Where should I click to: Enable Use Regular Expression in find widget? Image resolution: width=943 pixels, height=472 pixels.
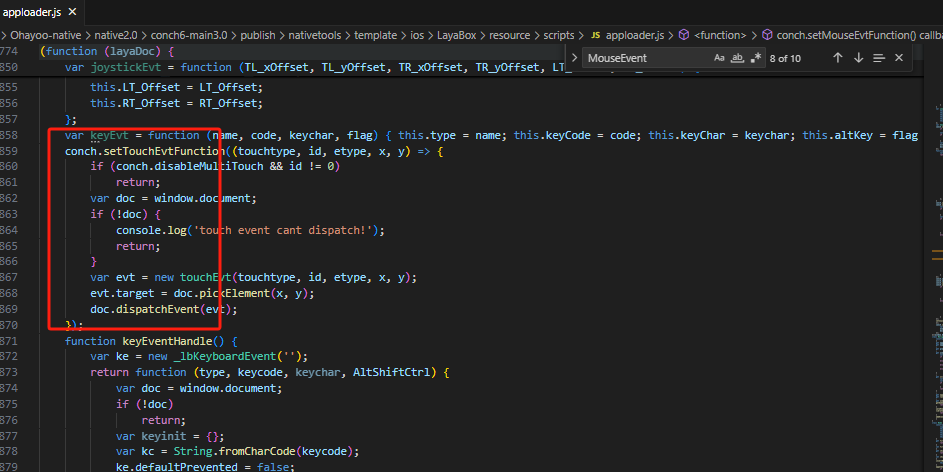pyautogui.click(x=757, y=58)
